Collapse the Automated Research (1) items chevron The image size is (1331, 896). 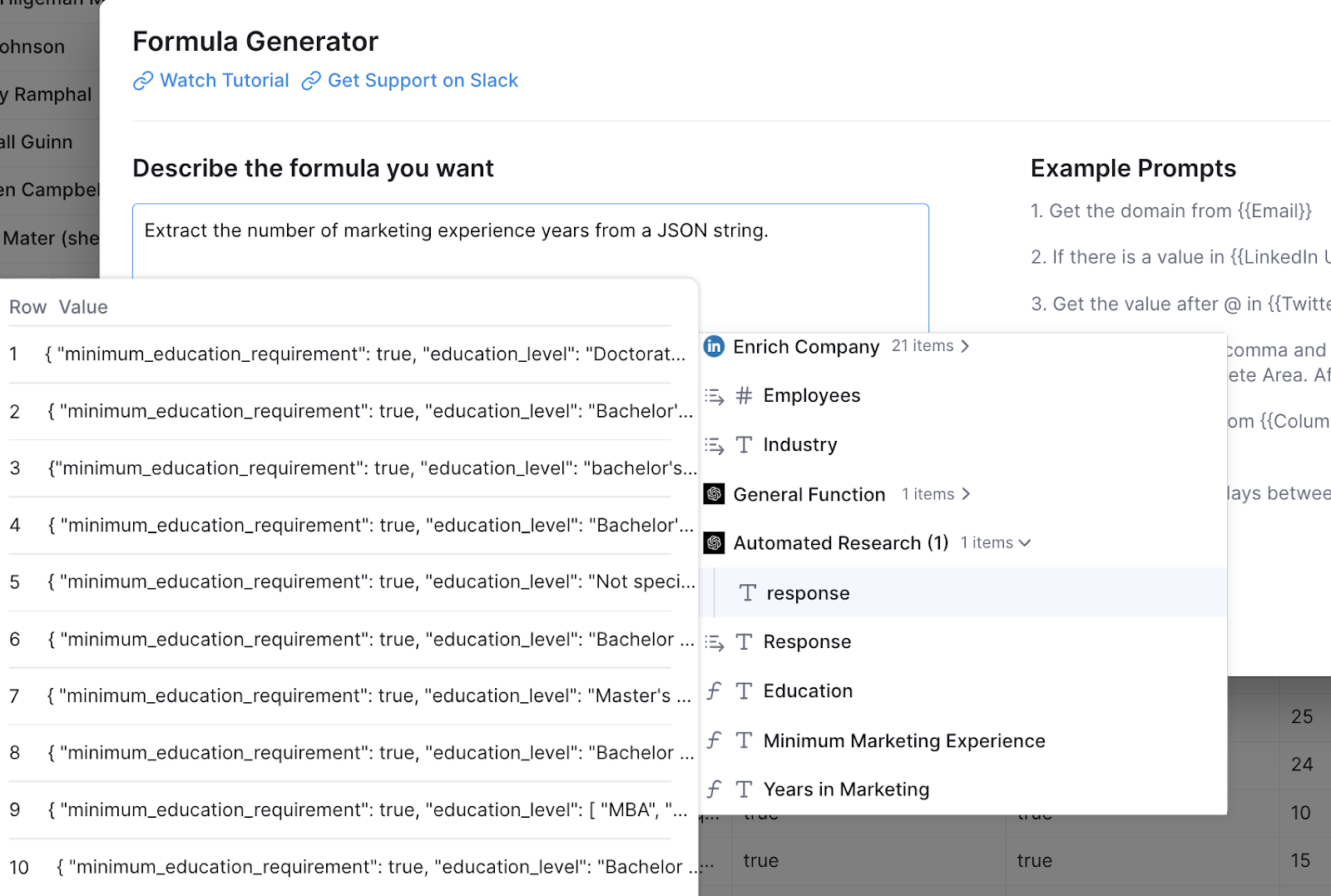pos(1025,543)
